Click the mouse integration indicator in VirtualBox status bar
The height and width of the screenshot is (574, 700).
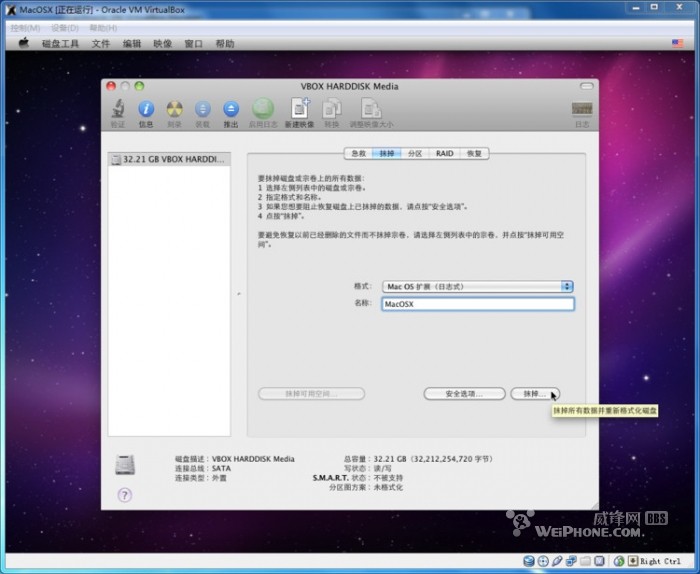[x=618, y=561]
